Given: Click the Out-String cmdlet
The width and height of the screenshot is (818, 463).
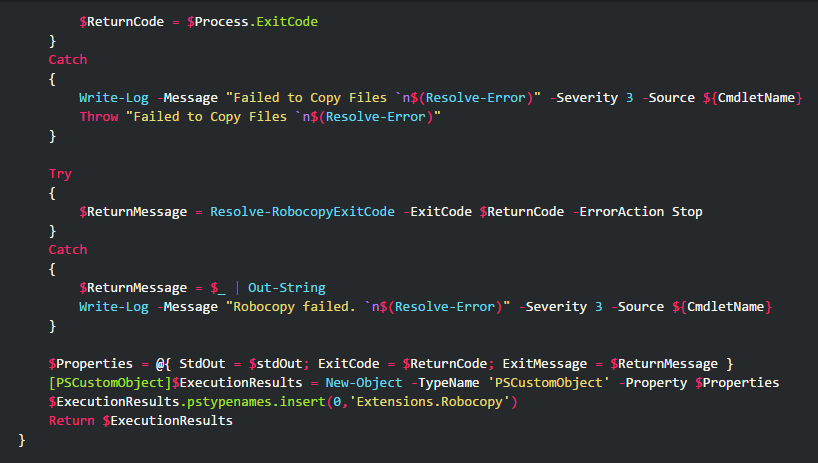Looking at the screenshot, I should pyautogui.click(x=286, y=288).
